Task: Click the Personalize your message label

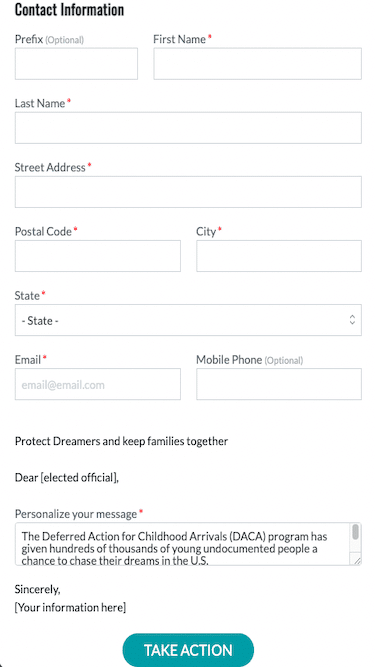Action: 76,514
